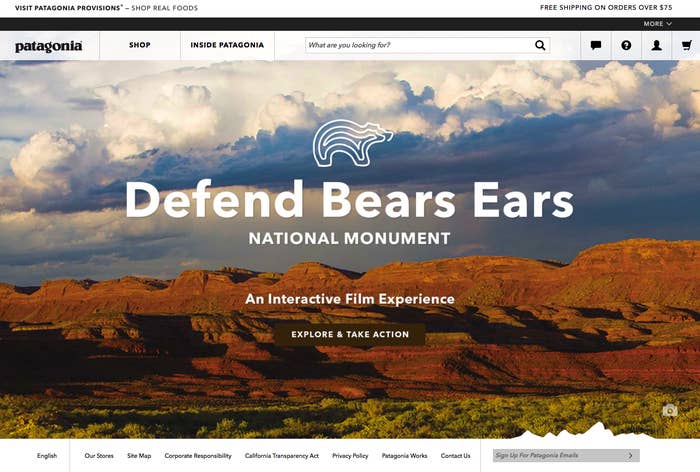
Task: Open the Site Map link
Action: click(x=139, y=455)
